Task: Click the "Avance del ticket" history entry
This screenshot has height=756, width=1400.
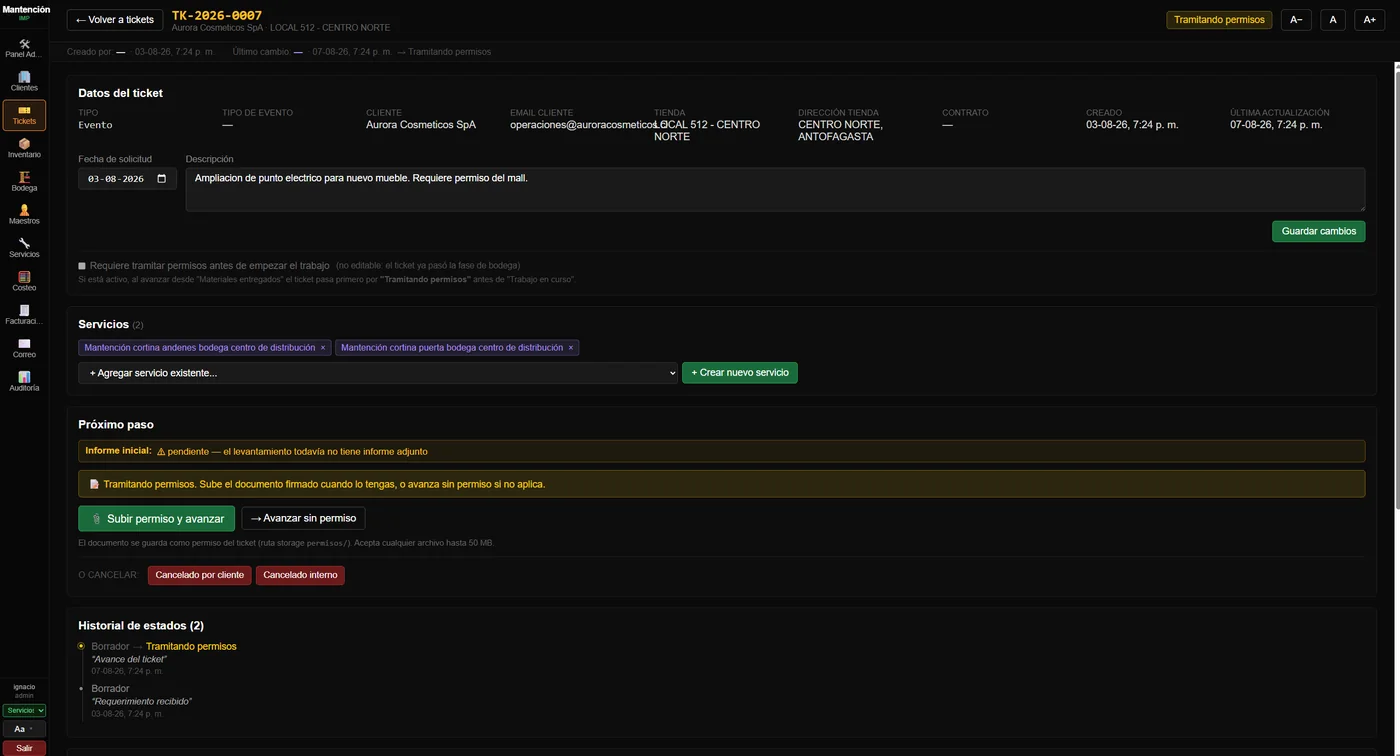Action: [x=129, y=659]
